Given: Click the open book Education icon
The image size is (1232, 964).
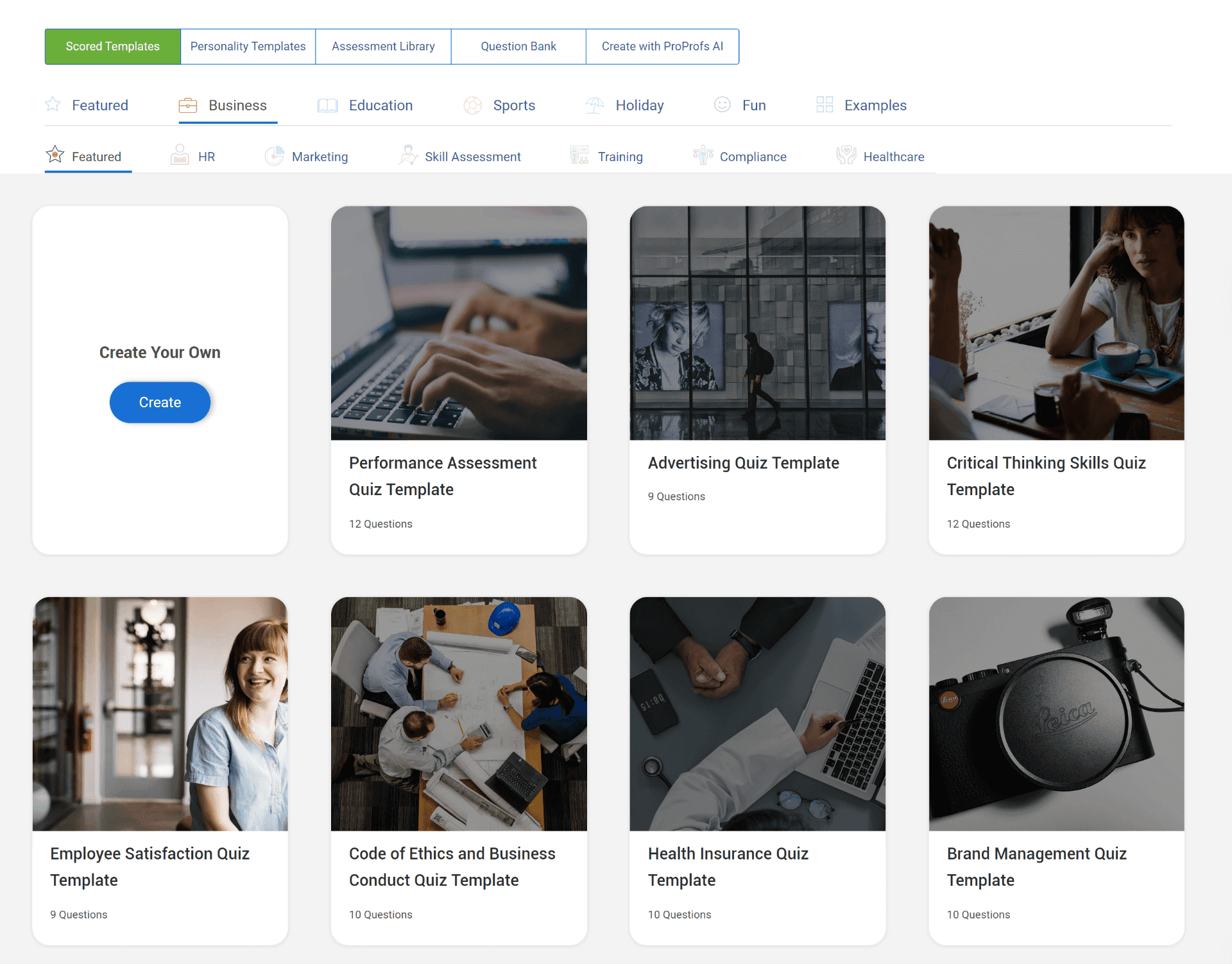Looking at the screenshot, I should tap(327, 105).
